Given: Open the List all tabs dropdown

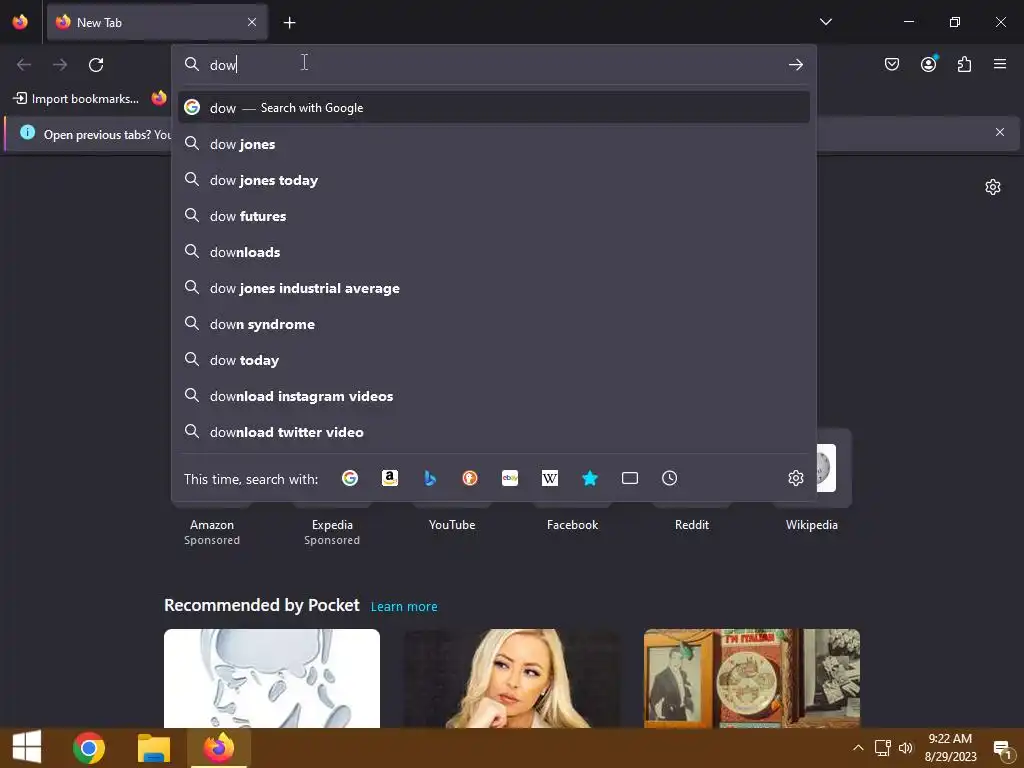Looking at the screenshot, I should pos(825,22).
